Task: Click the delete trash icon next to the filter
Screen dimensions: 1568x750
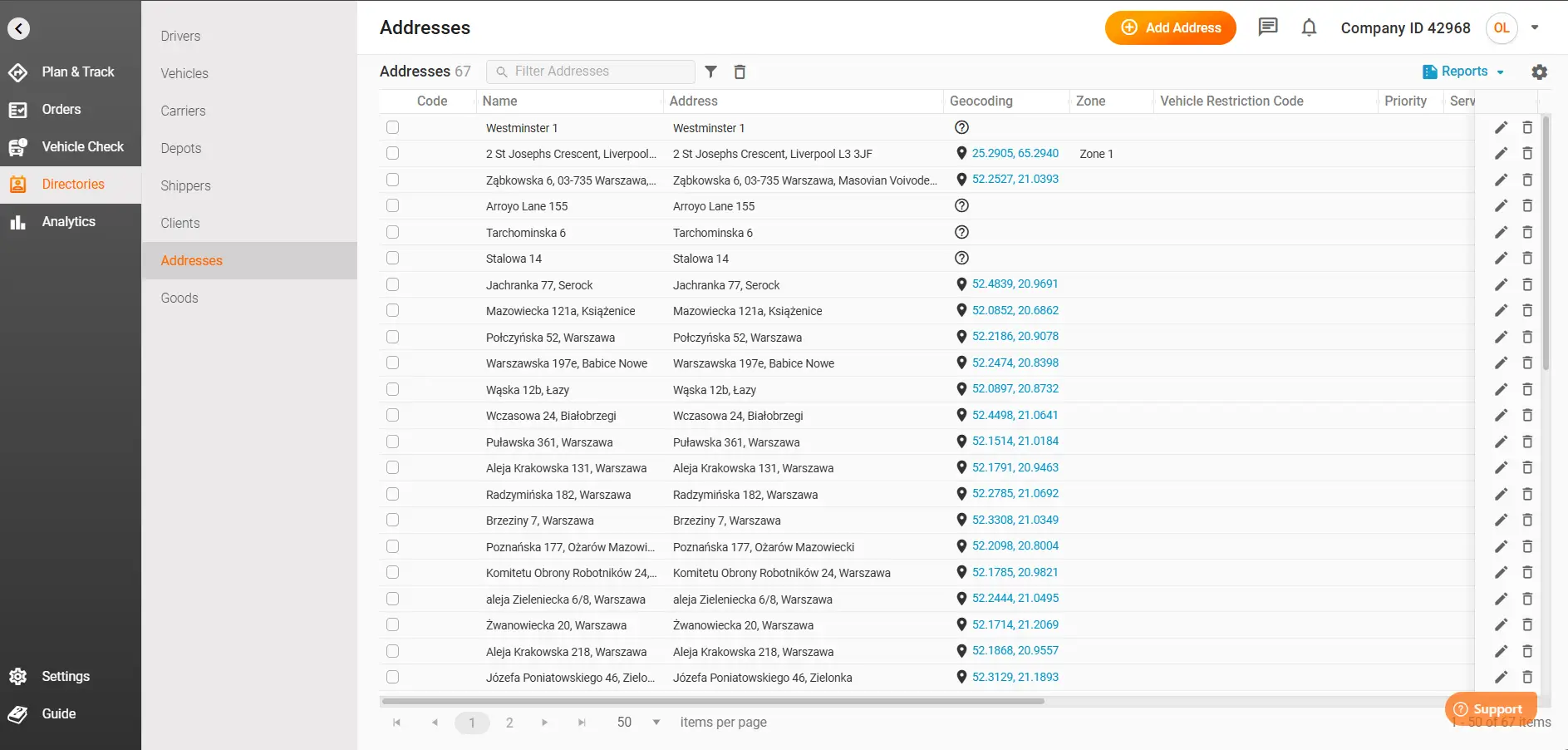Action: point(740,72)
